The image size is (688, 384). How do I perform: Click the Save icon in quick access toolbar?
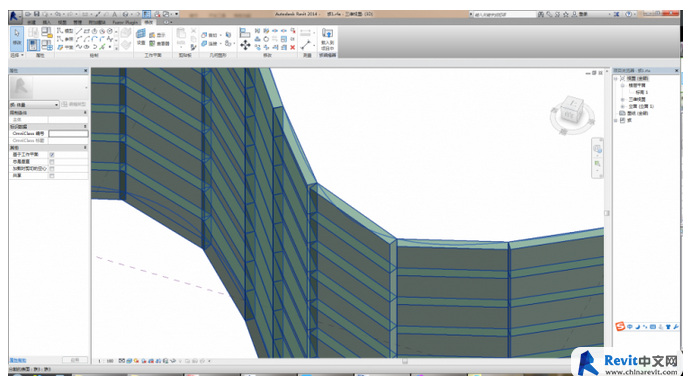37,14
